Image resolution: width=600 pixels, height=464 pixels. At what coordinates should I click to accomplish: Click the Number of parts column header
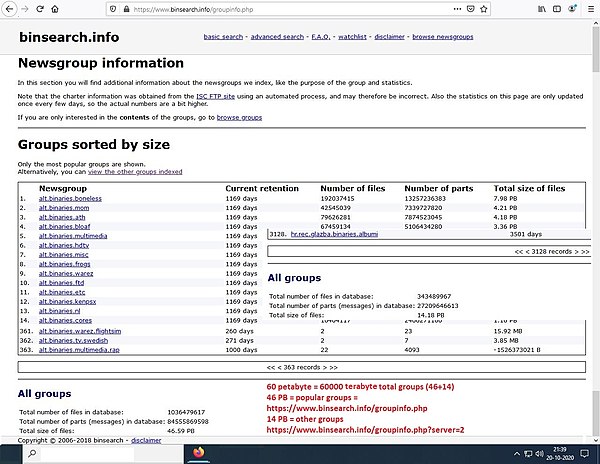[439, 189]
